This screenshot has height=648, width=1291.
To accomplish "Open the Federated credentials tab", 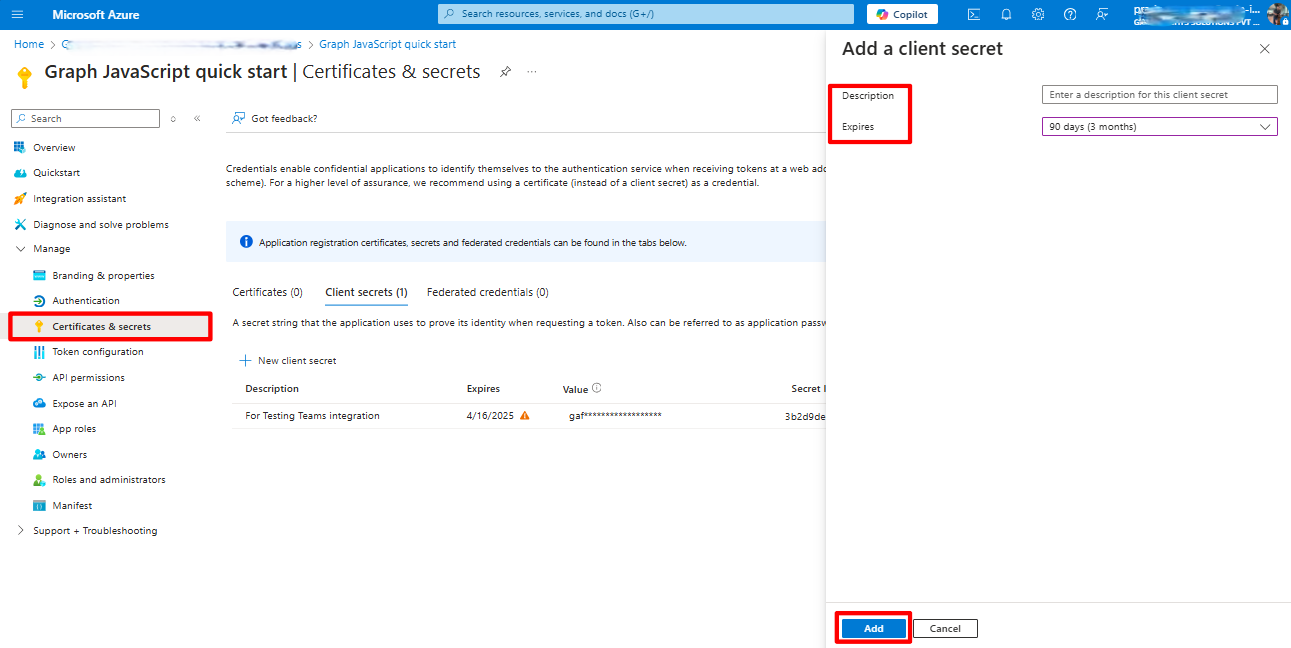I will pos(487,291).
